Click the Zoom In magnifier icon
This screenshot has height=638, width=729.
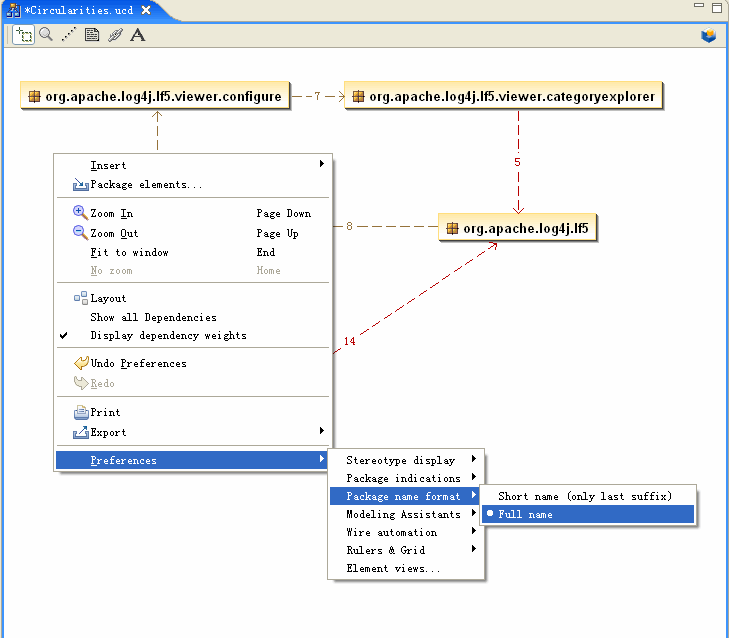tap(80, 213)
